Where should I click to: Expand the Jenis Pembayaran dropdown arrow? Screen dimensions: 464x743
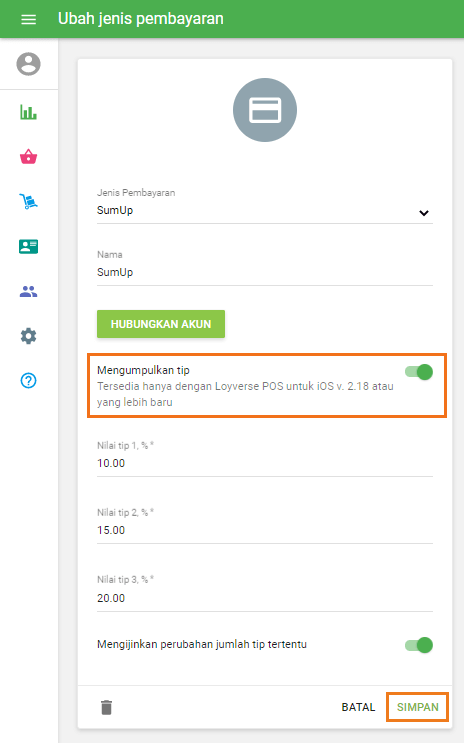pyautogui.click(x=424, y=213)
